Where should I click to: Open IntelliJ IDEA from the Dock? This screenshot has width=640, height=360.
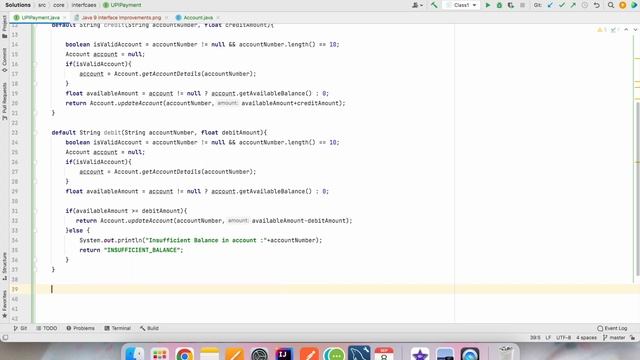(x=284, y=354)
